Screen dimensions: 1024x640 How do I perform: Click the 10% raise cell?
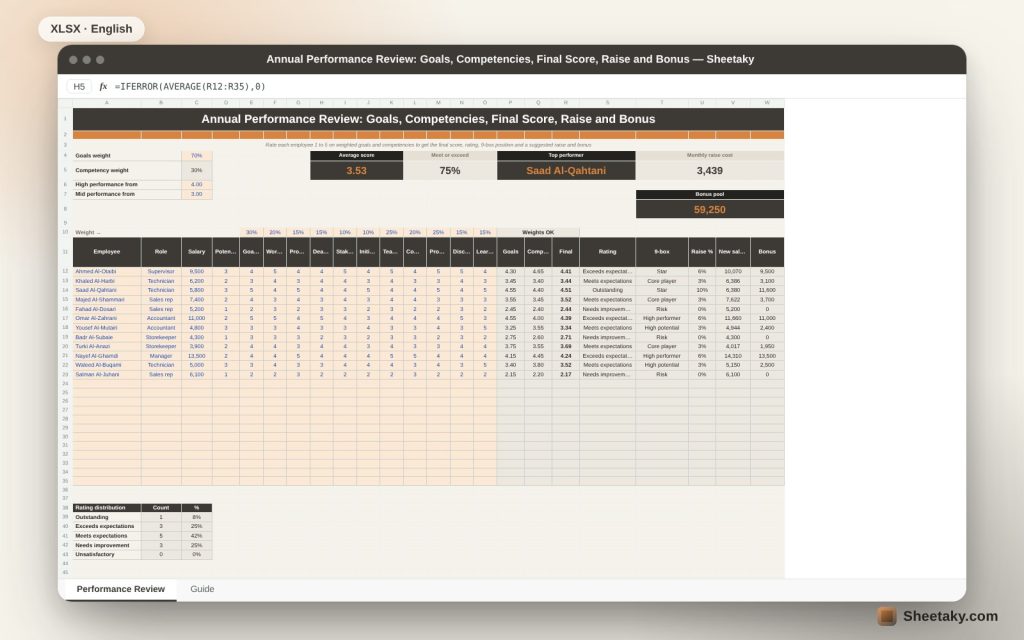702,290
